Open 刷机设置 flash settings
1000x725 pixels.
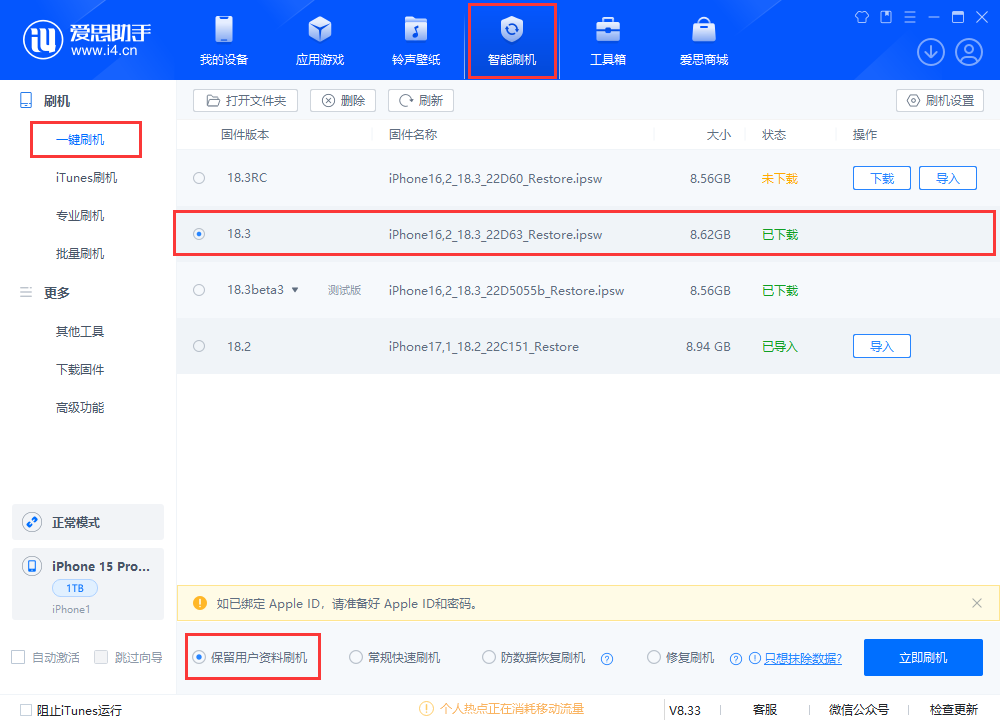point(939,100)
